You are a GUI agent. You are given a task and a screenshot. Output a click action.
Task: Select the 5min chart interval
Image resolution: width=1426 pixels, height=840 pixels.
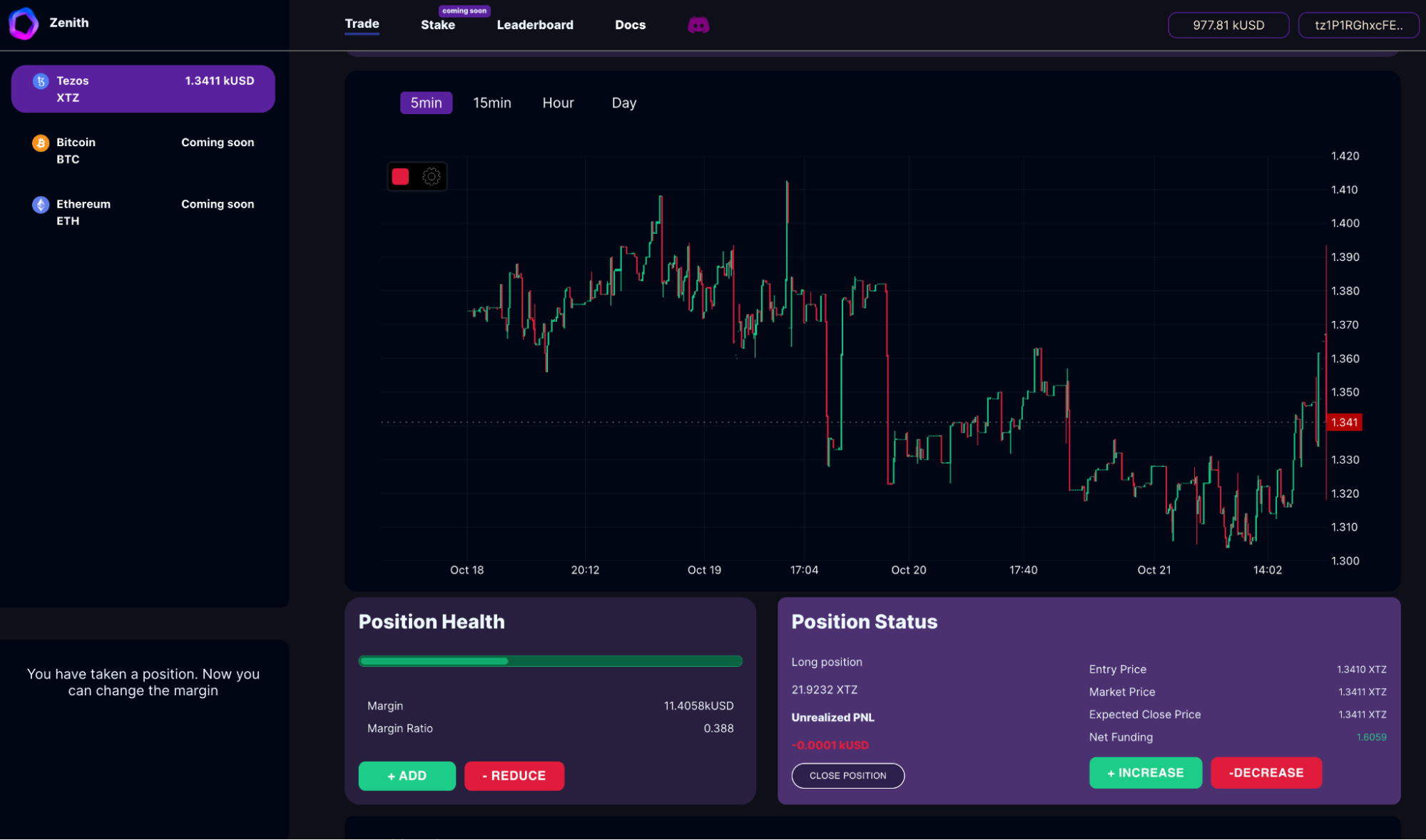pyautogui.click(x=426, y=103)
